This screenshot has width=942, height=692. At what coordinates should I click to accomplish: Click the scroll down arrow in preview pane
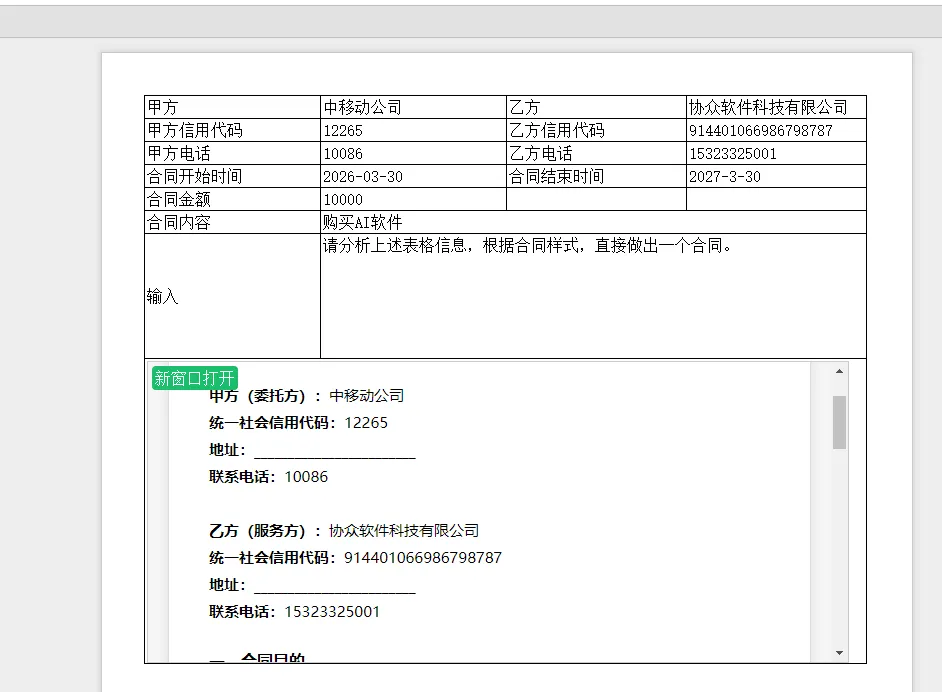839,652
